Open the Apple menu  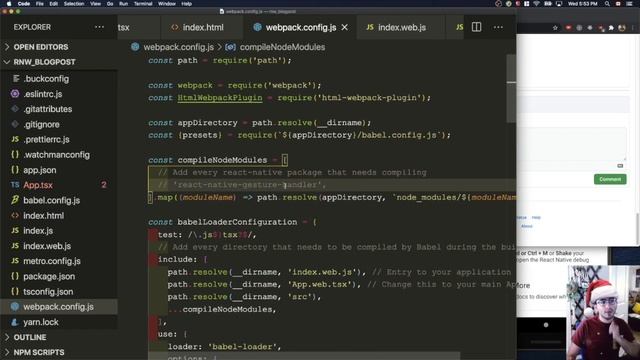click(9, 4)
